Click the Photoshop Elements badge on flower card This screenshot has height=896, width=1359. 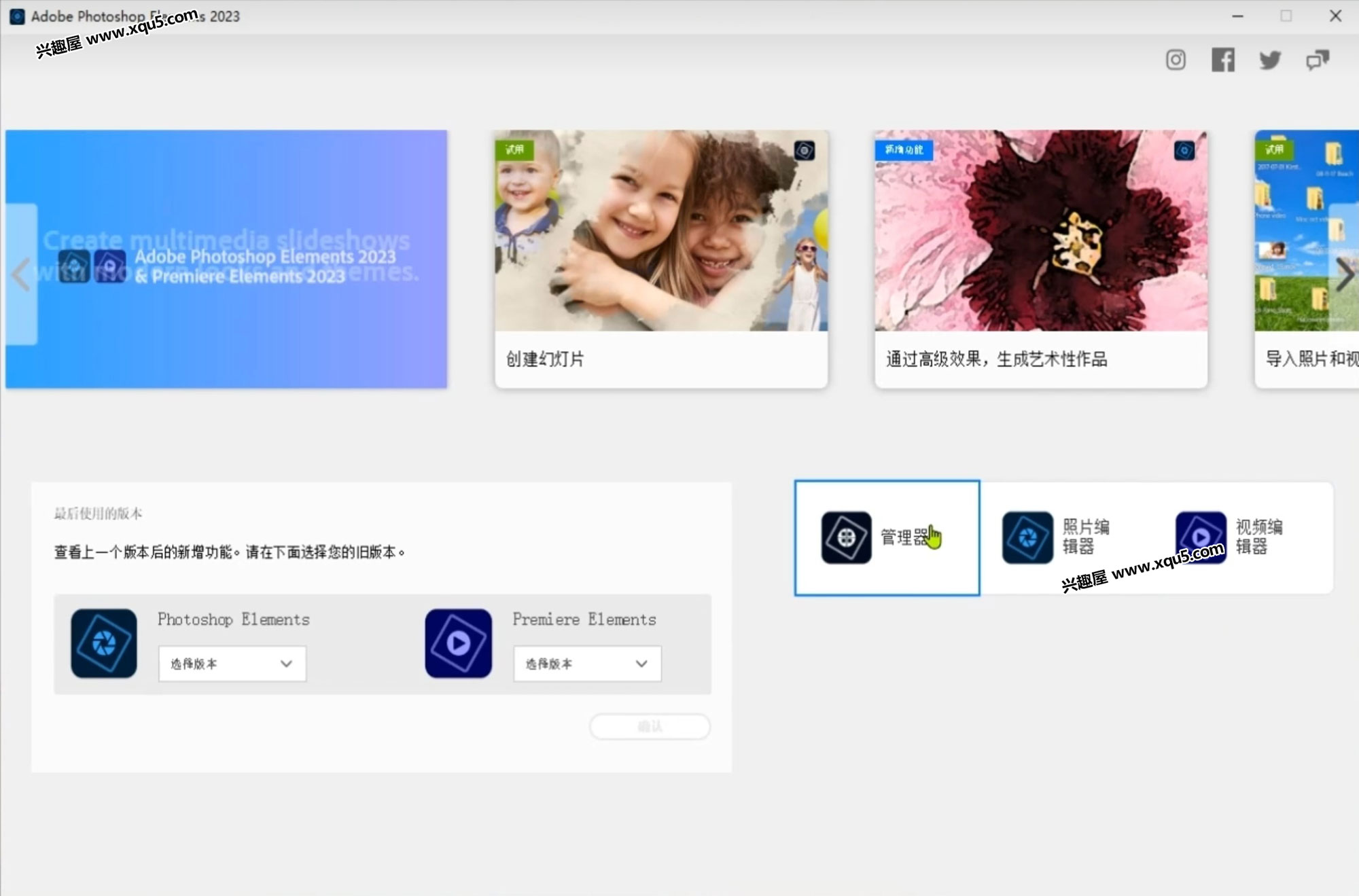(1184, 150)
